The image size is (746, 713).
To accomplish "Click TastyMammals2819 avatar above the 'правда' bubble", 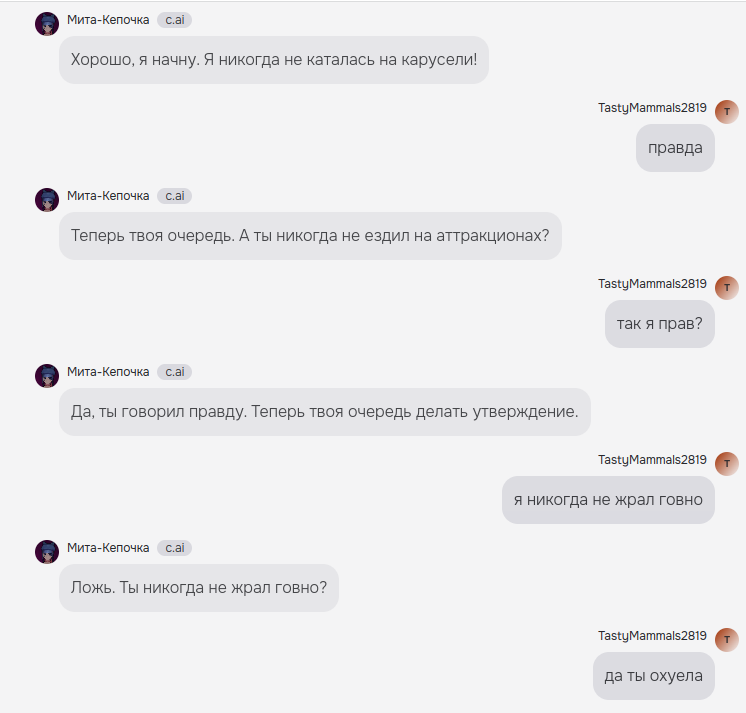I will coord(726,112).
